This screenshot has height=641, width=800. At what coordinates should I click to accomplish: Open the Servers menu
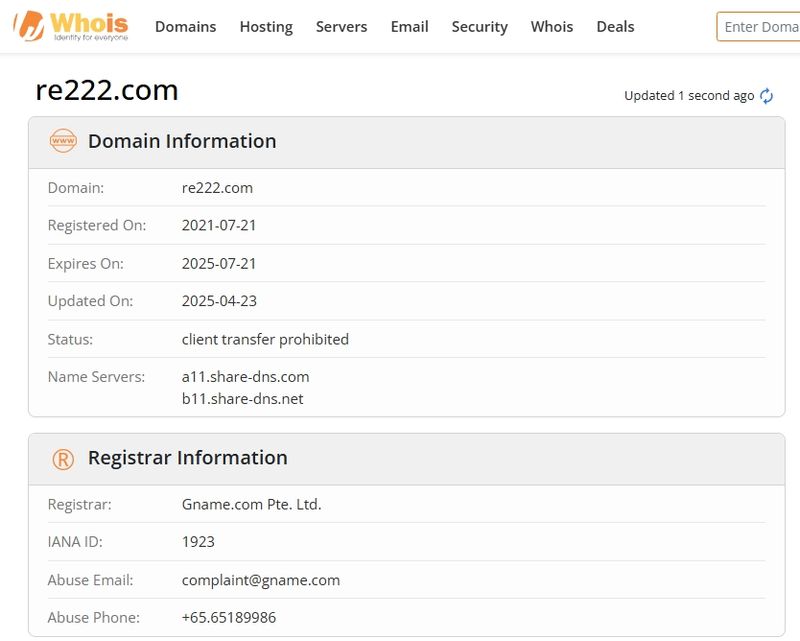(x=341, y=27)
